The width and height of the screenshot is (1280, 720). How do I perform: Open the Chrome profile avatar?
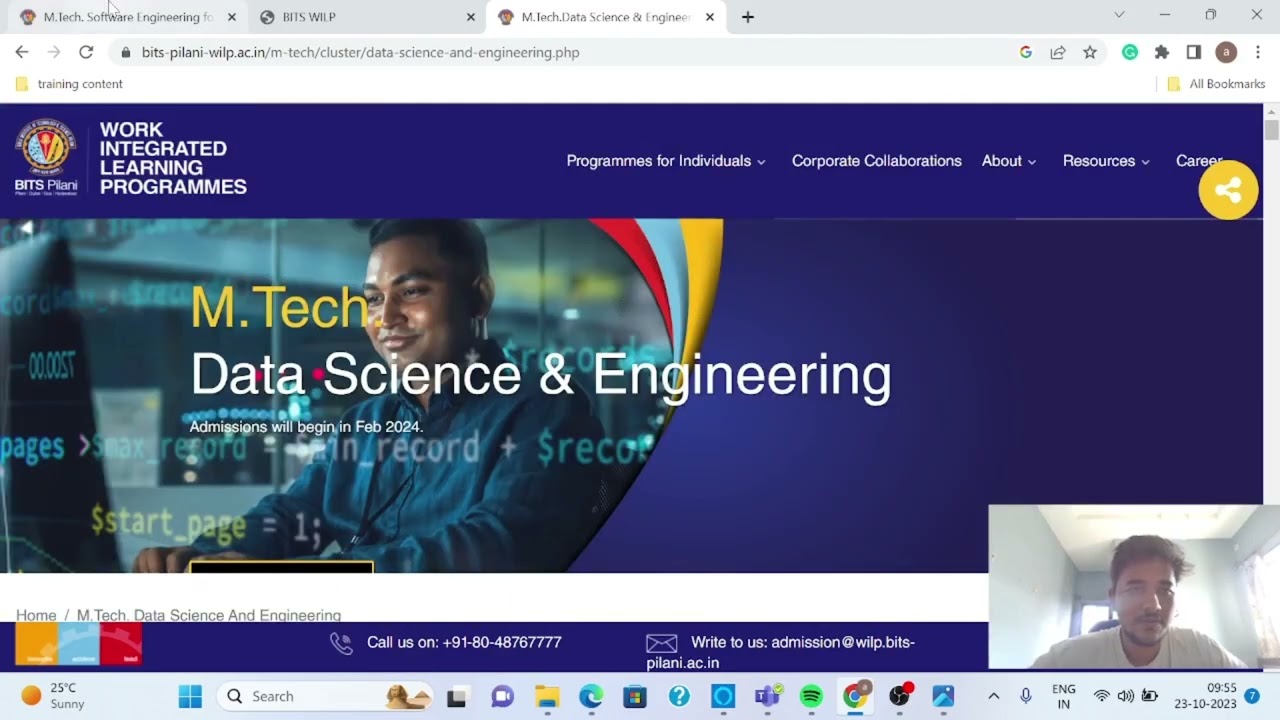tap(1226, 52)
